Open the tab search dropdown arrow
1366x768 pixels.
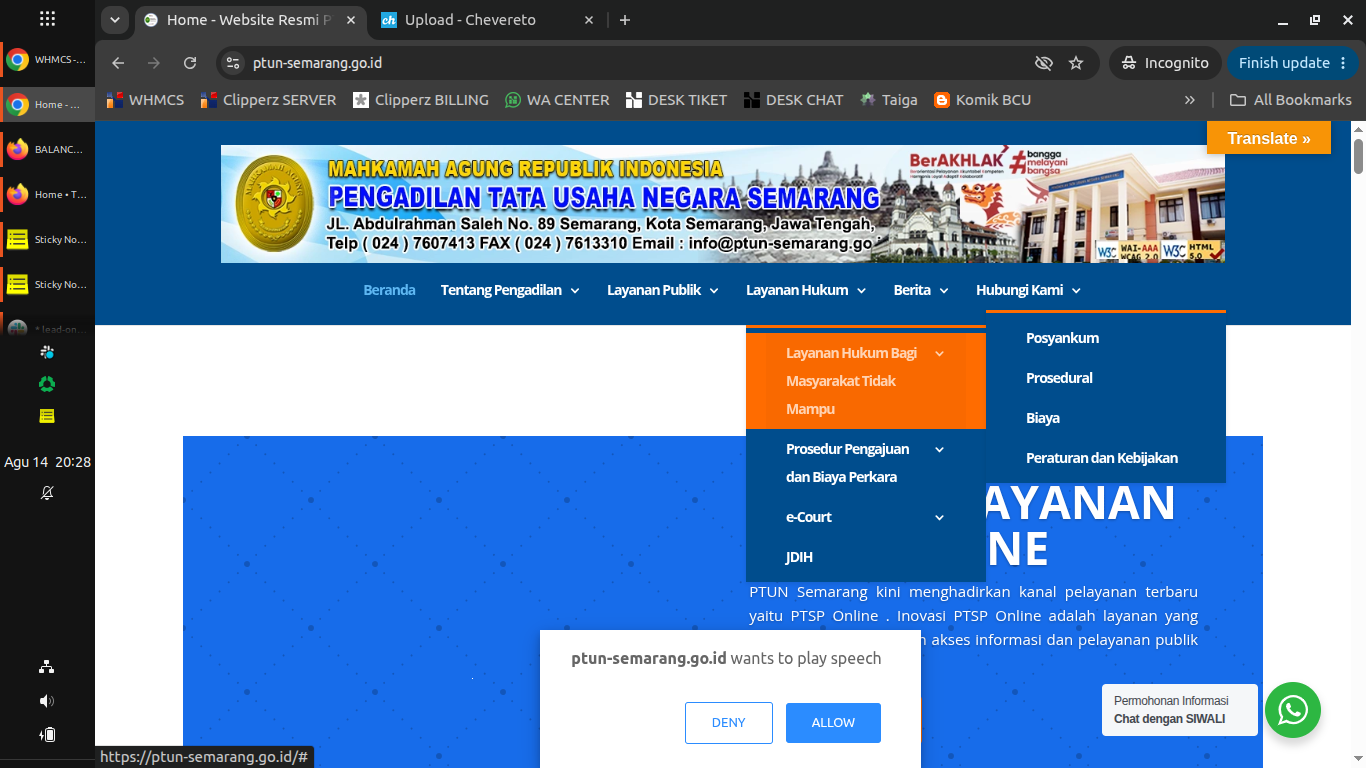[x=114, y=20]
